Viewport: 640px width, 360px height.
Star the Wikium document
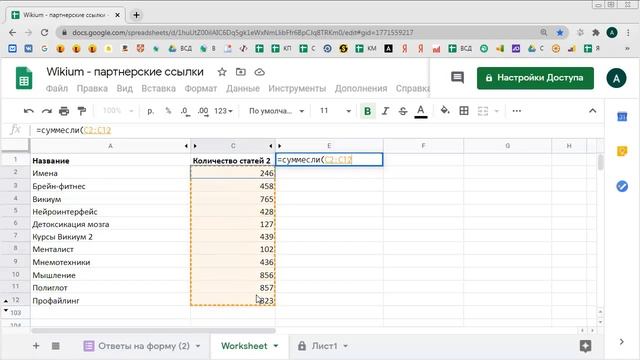[222, 72]
